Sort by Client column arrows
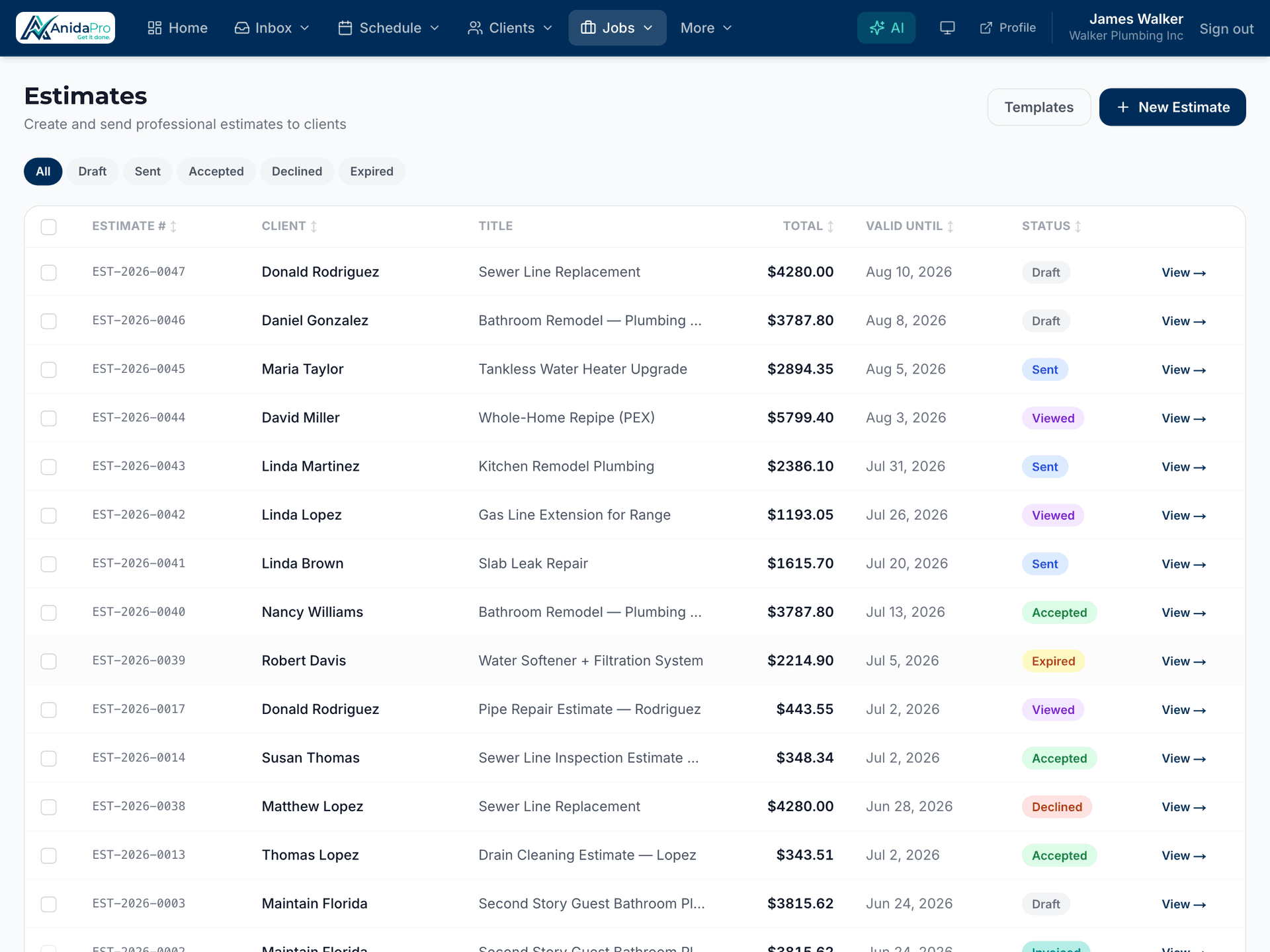This screenshot has height=952, width=1270. click(314, 227)
